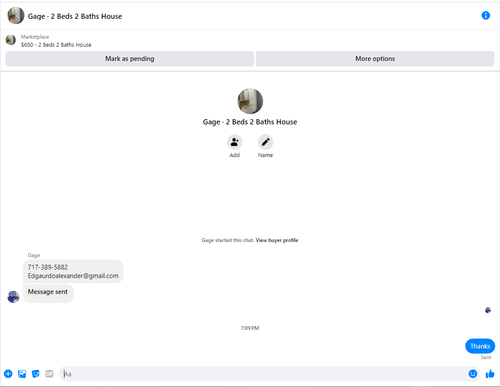Send a thumbs-up like
500x387 pixels.
pyautogui.click(x=490, y=374)
